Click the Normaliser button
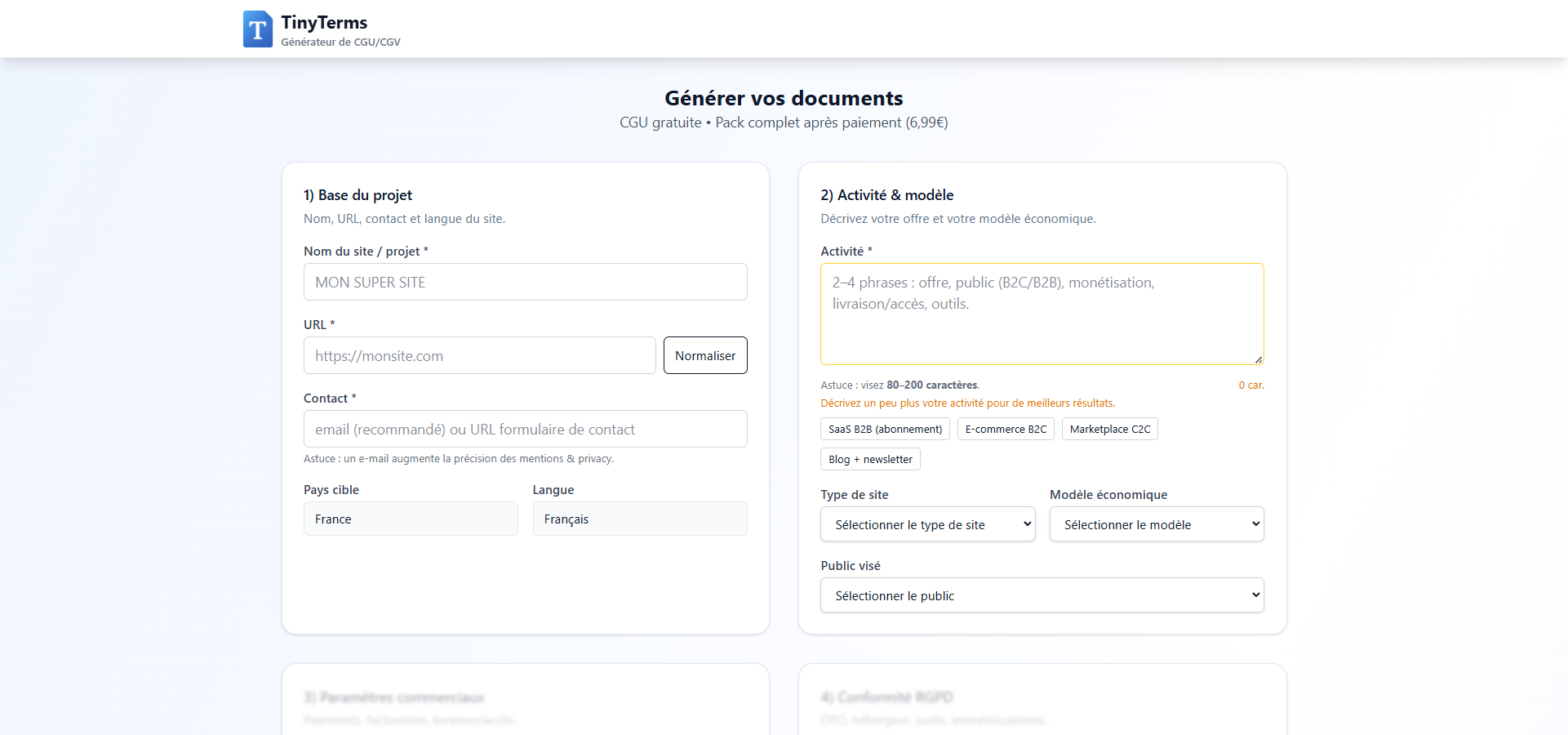 (x=705, y=355)
